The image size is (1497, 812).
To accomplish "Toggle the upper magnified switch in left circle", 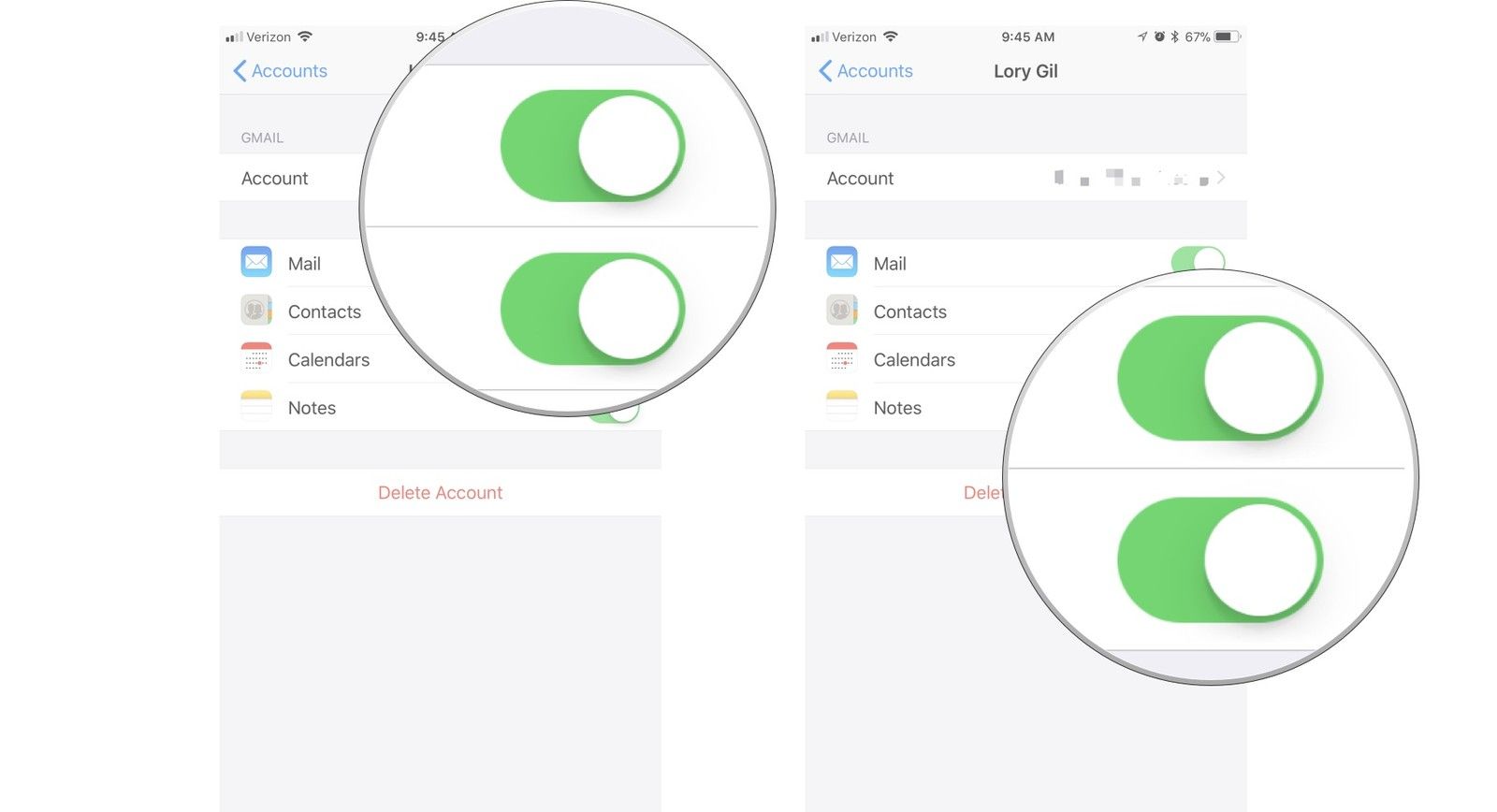I will [x=592, y=146].
